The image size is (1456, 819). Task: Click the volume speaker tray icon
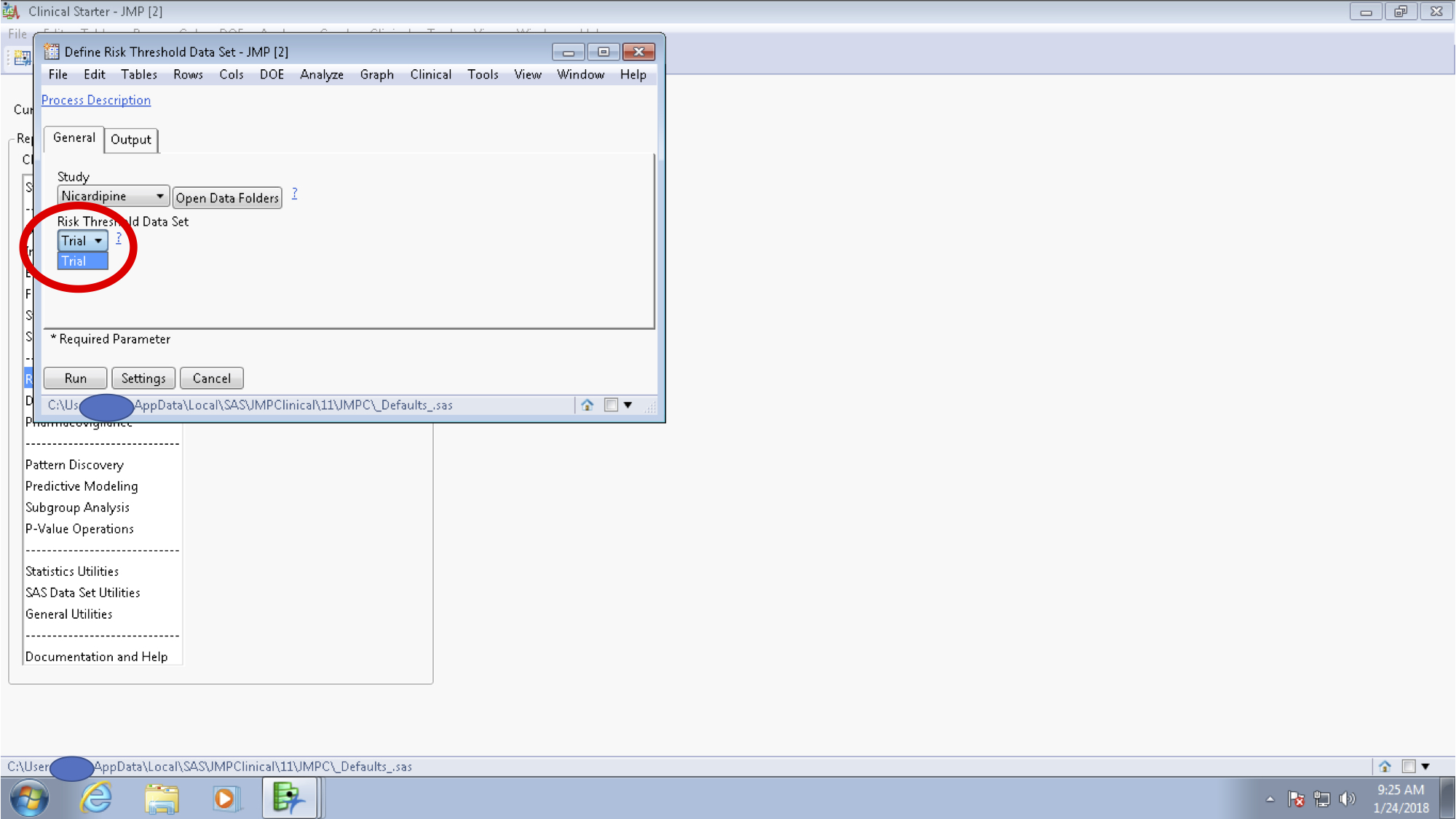[x=1347, y=799]
